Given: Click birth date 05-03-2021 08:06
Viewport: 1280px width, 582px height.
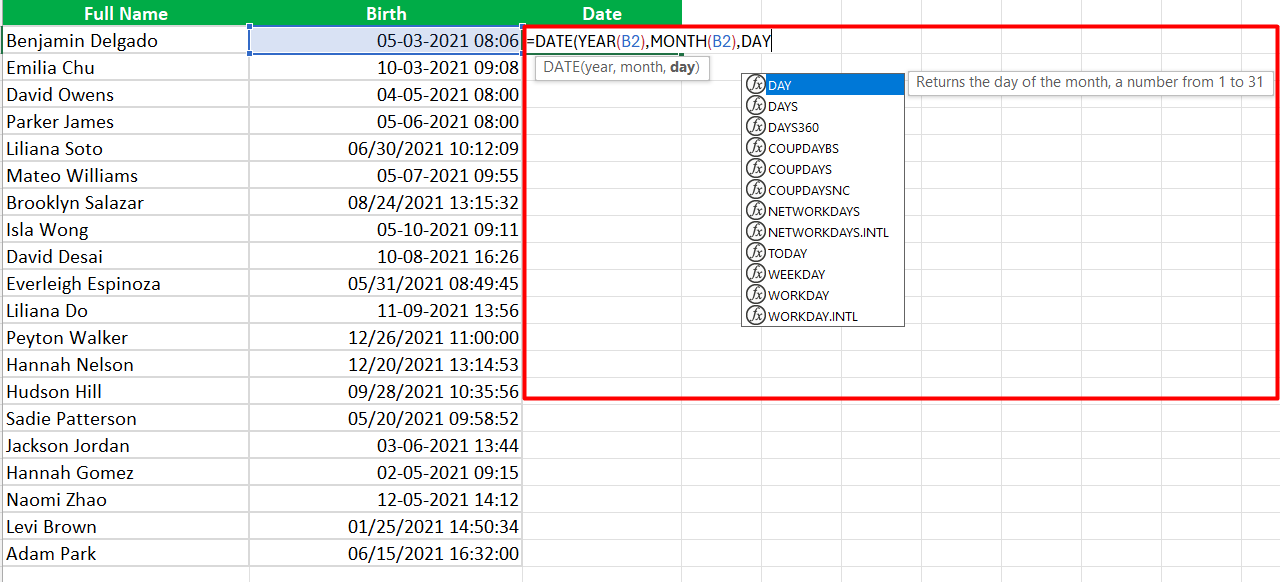Looking at the screenshot, I should [x=386, y=41].
